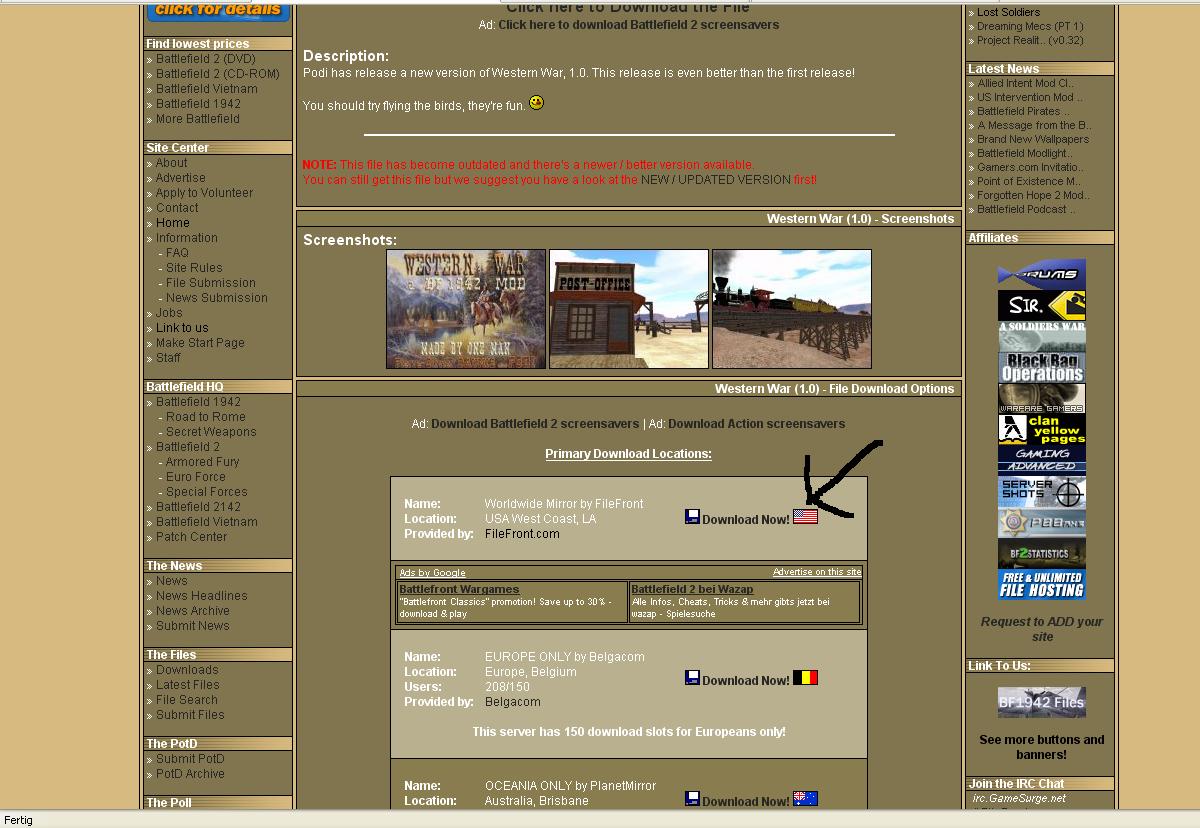Go to the Home page in Site Center
The image size is (1200, 828).
[x=173, y=223]
